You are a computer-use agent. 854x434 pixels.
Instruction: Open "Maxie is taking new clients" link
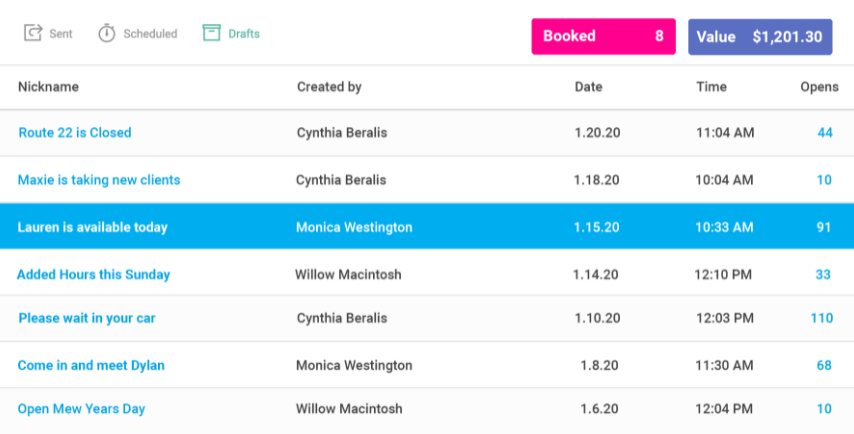pyautogui.click(x=99, y=180)
